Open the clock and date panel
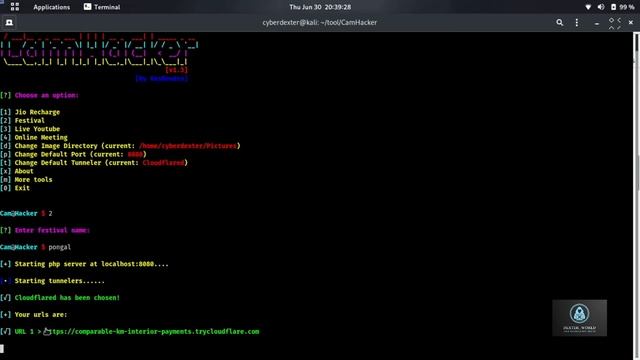The height and width of the screenshot is (360, 640). [x=320, y=7]
